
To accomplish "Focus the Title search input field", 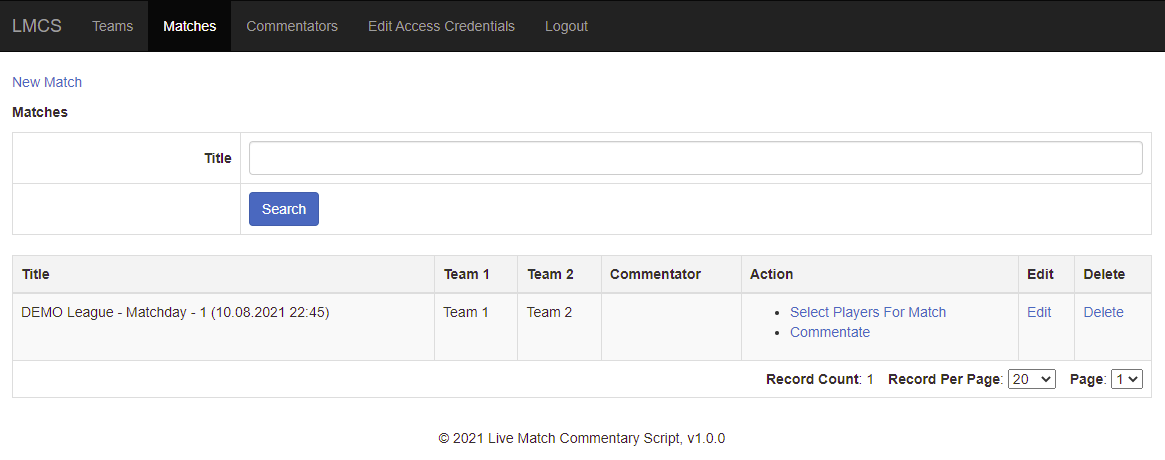I will tap(695, 158).
